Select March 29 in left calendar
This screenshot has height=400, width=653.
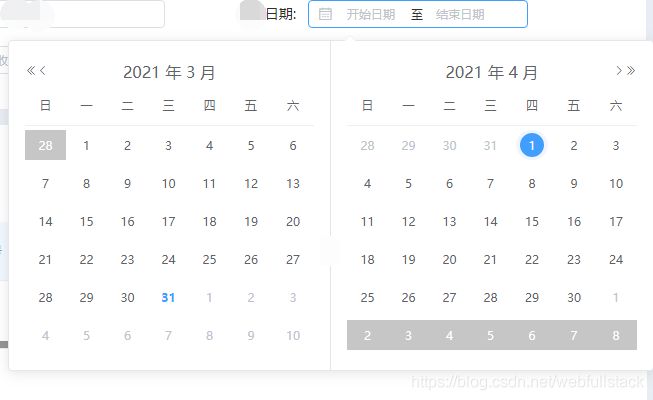[x=86, y=298]
